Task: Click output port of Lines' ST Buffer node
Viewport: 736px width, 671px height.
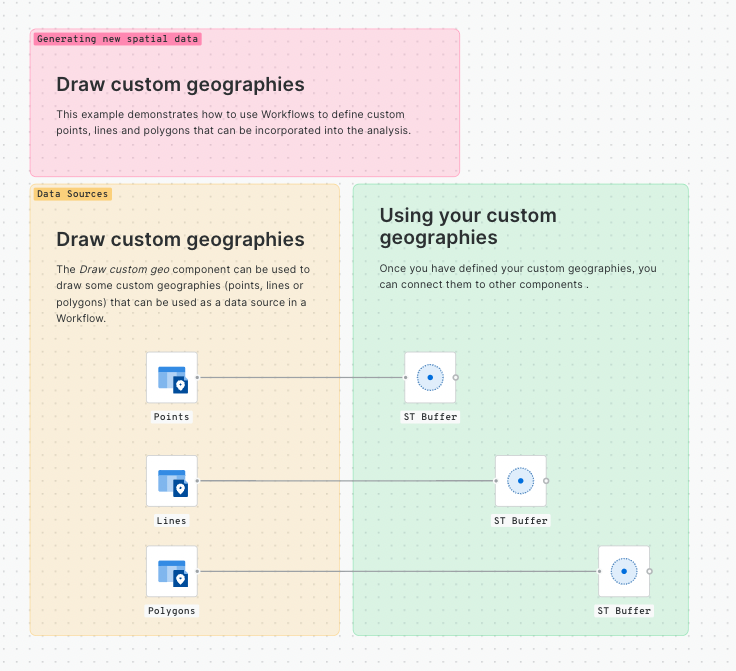Action: click(547, 481)
